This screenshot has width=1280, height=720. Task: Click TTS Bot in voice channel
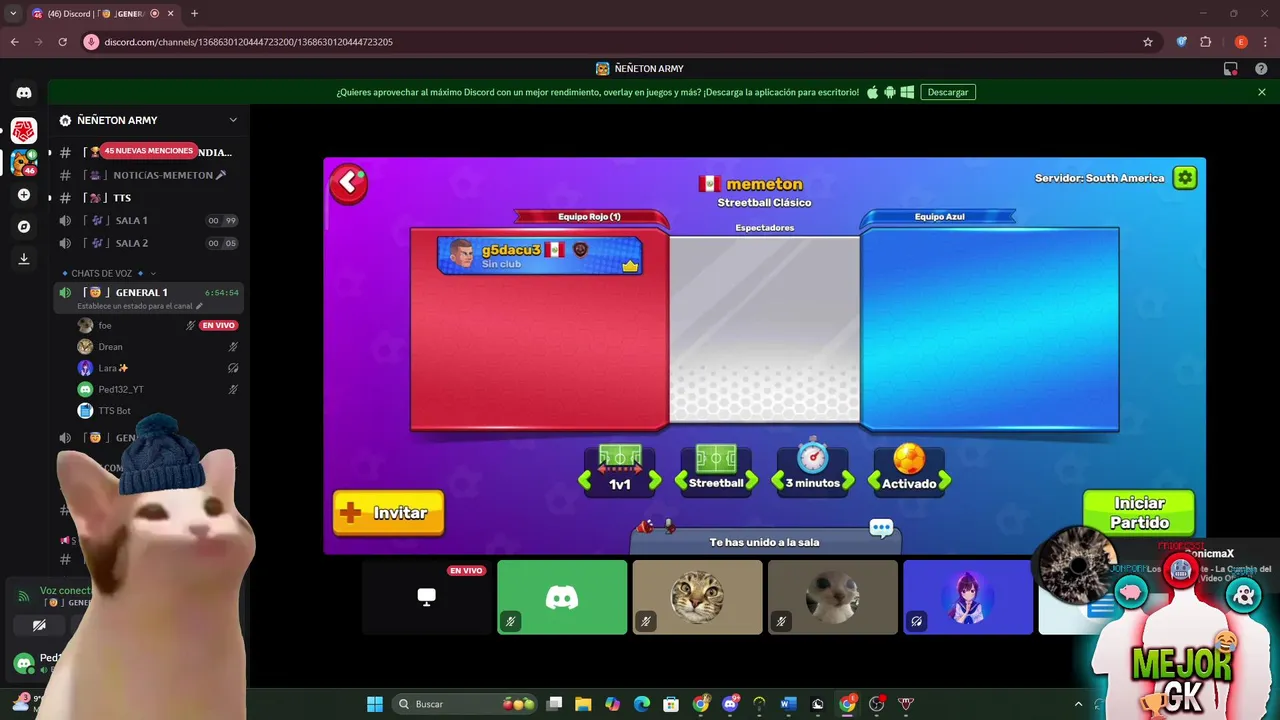(158, 411)
